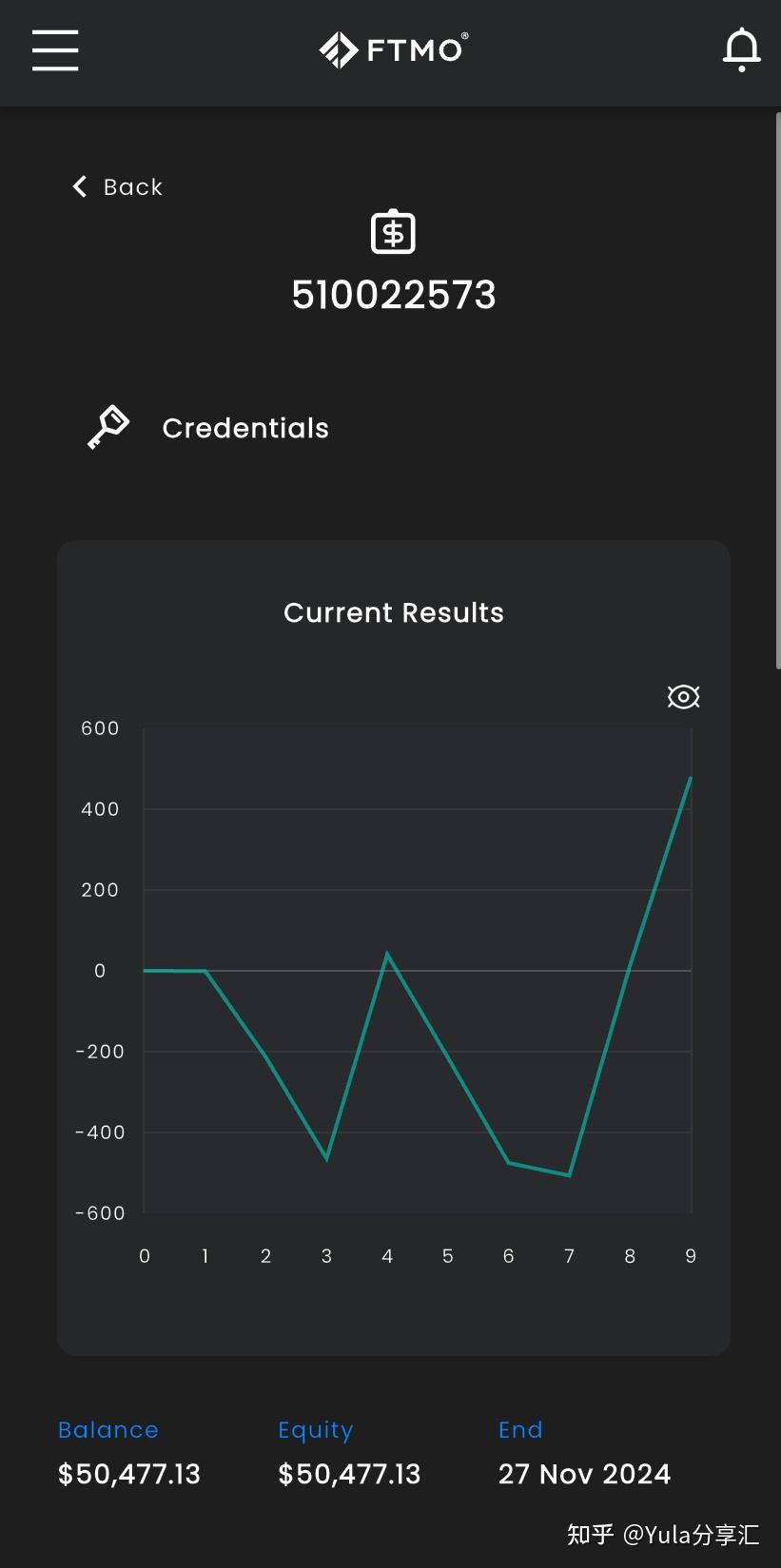Screen dimensions: 781x1568
Task: Click the FTMO logo
Action: [x=393, y=49]
